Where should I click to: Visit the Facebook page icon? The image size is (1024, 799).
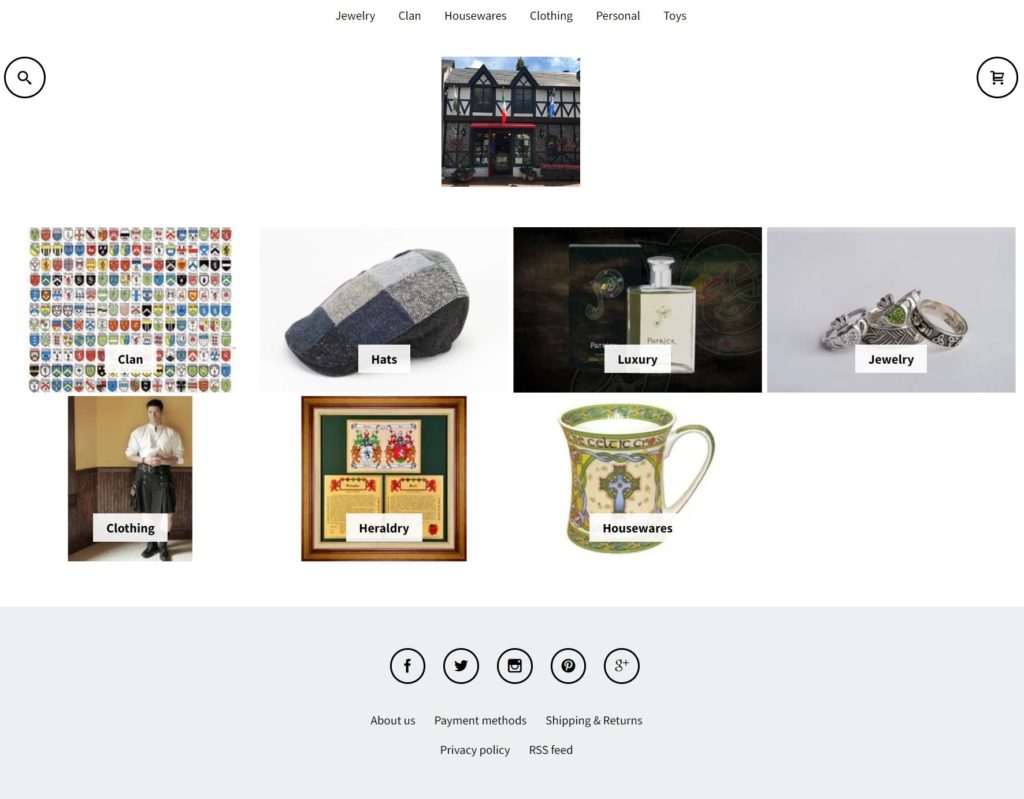click(x=408, y=666)
